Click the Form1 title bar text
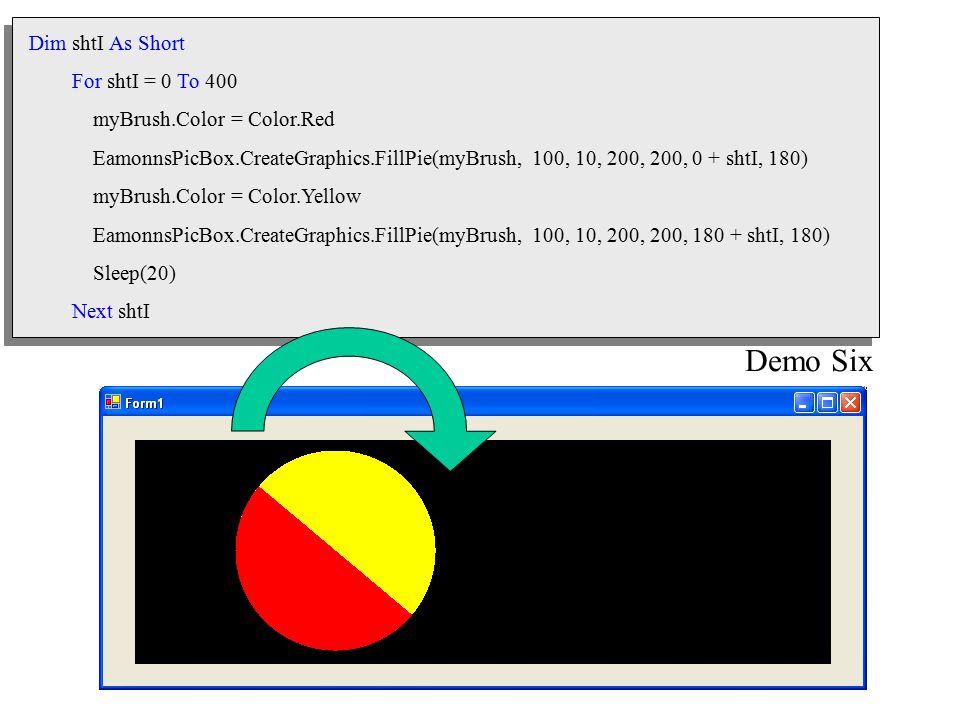 (144, 403)
